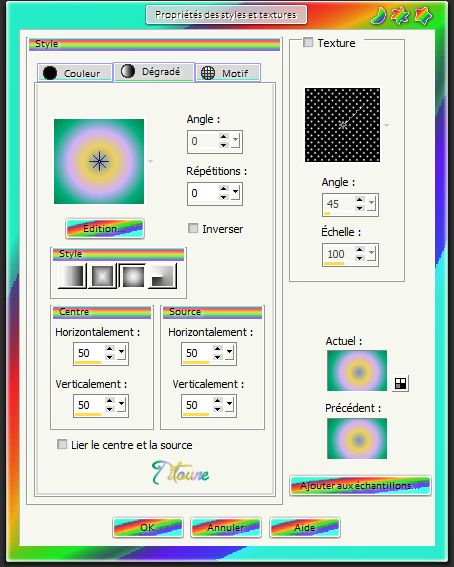
Task: Click the all-tools swatch icon beside Actuel
Action: (x=400, y=383)
